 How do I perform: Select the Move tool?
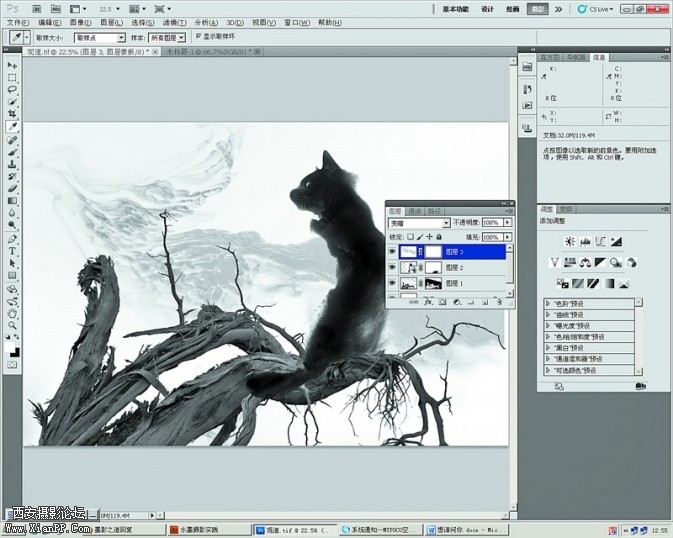12,65
